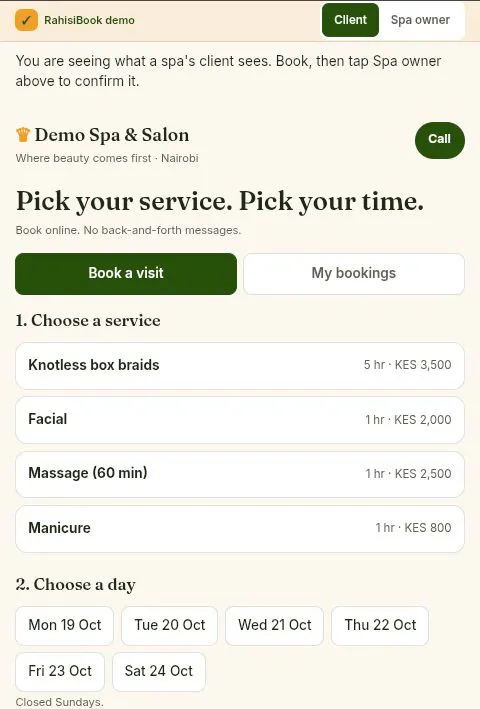Select the Facial service option

tap(240, 420)
